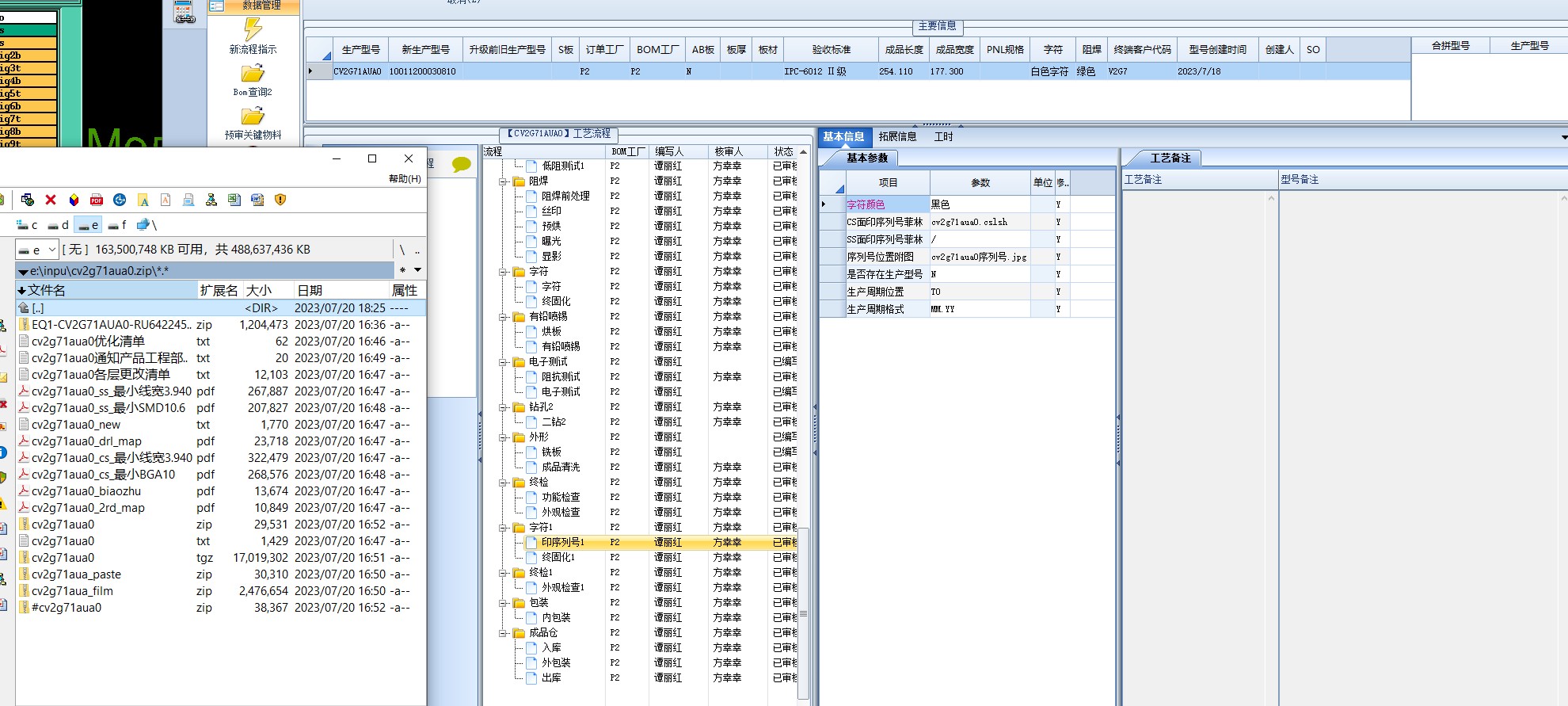1568x706 pixels.
Task: Select the 基本参数 sub-tab
Action: point(867,158)
